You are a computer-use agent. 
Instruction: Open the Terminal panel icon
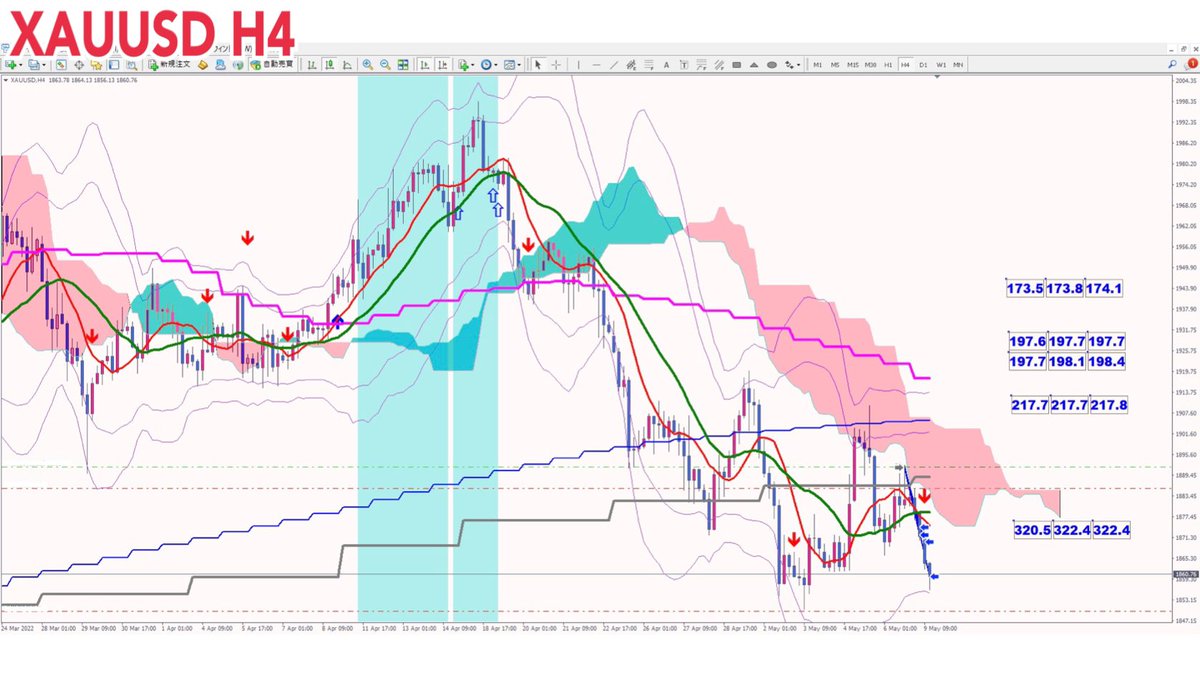pos(115,65)
